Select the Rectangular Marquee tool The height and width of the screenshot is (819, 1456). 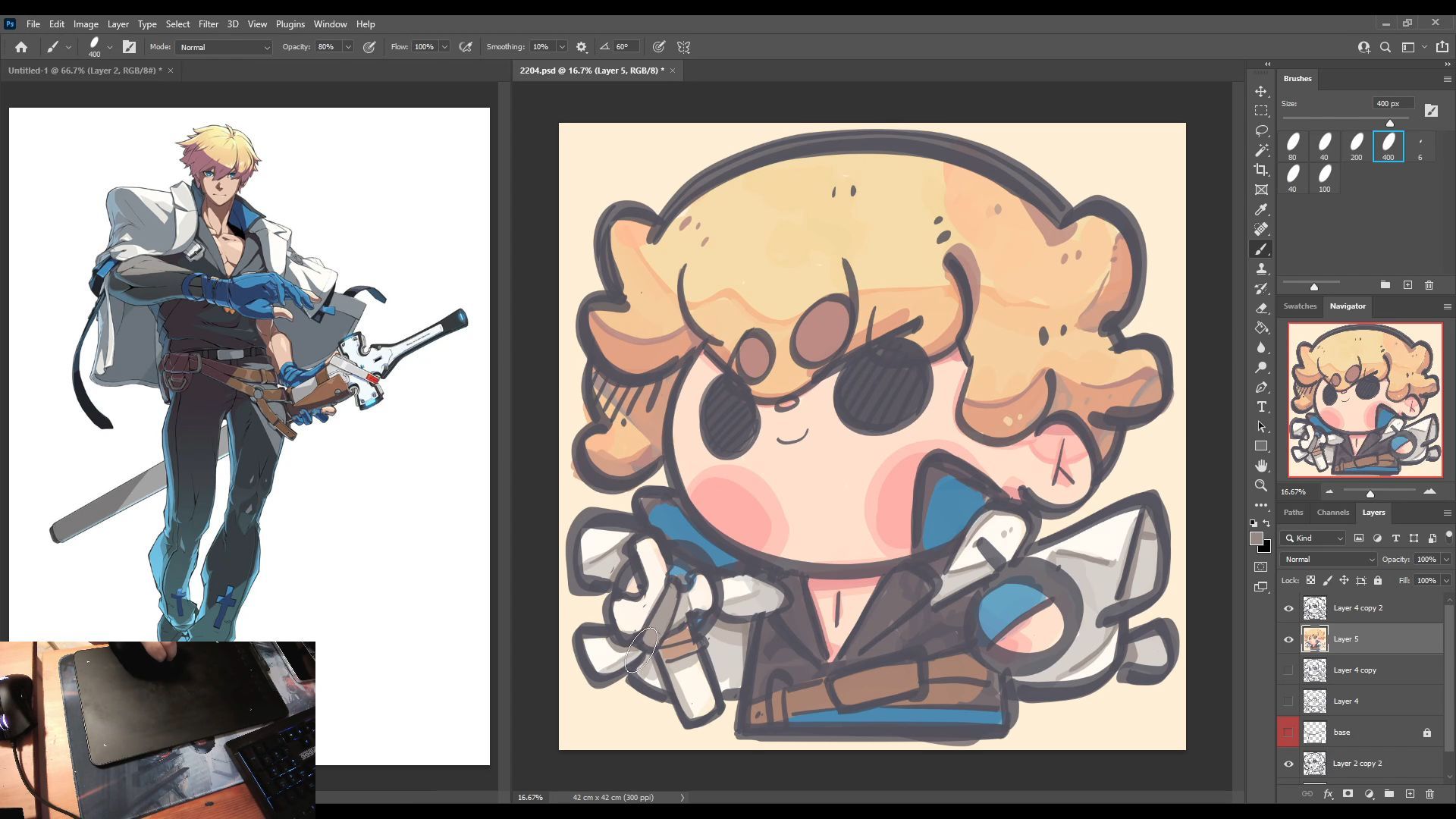(1261, 111)
